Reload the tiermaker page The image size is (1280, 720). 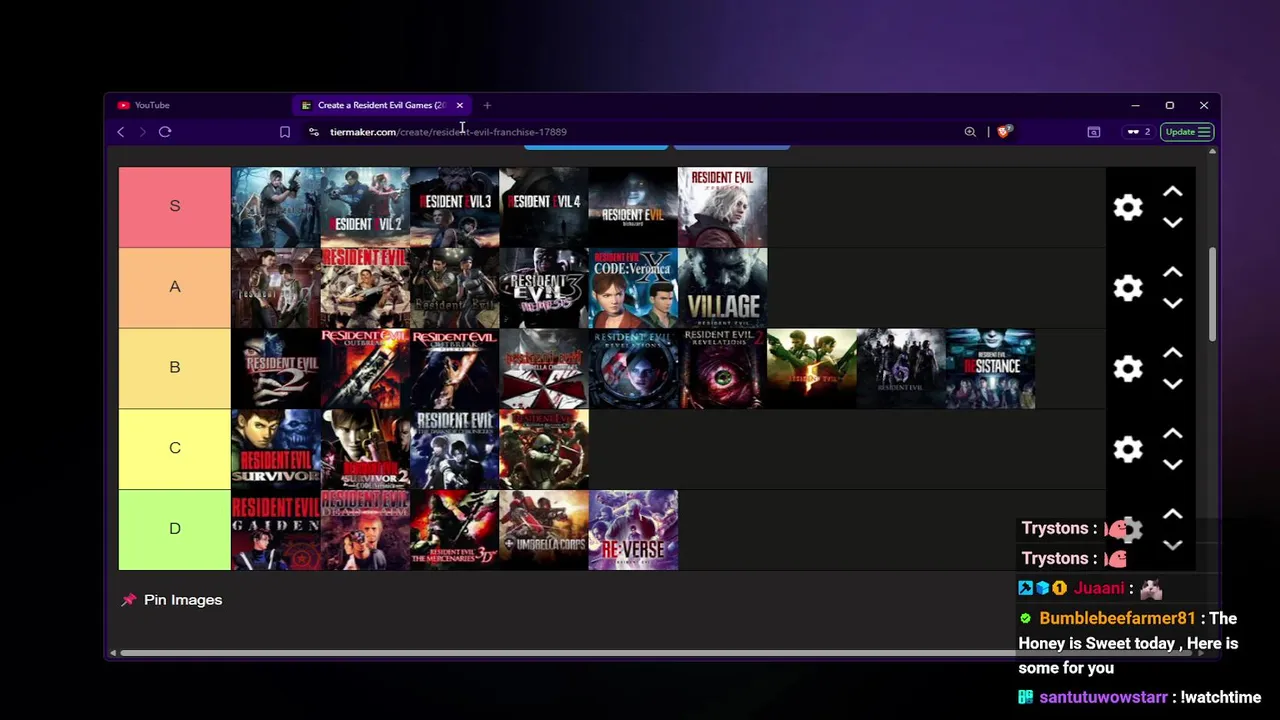(165, 132)
